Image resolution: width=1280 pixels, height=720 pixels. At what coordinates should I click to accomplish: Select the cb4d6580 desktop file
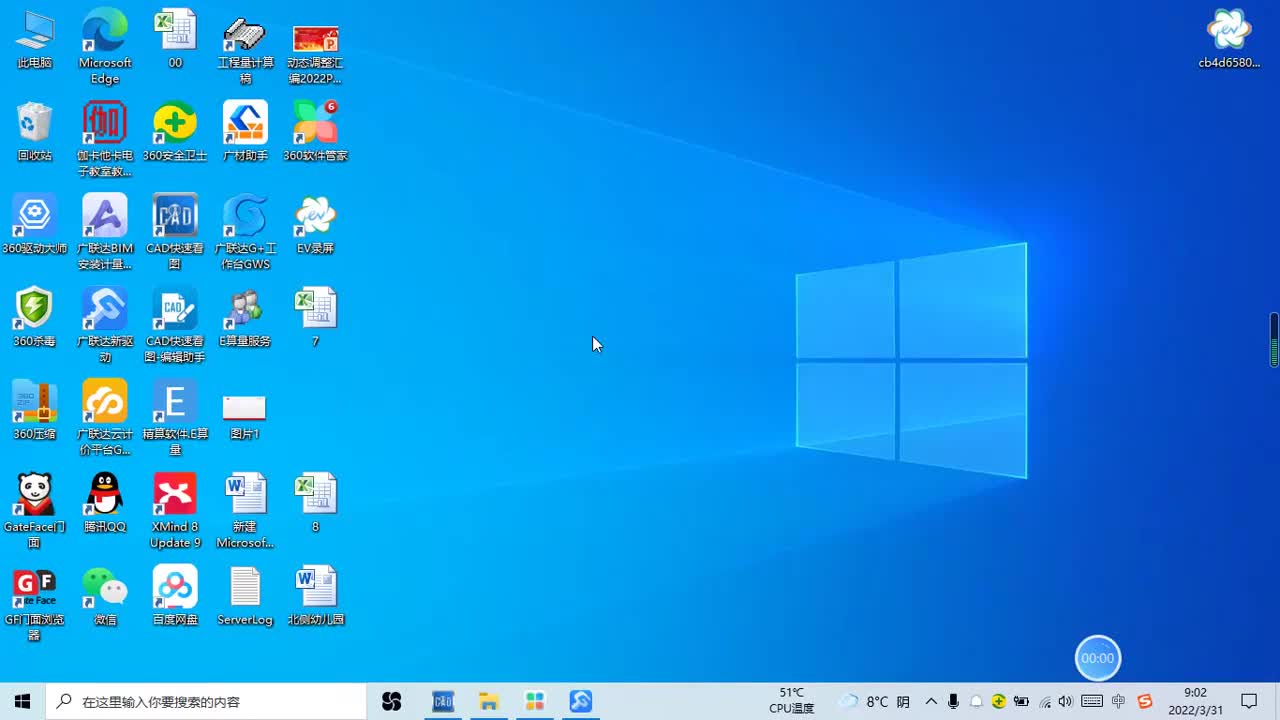tap(1229, 40)
